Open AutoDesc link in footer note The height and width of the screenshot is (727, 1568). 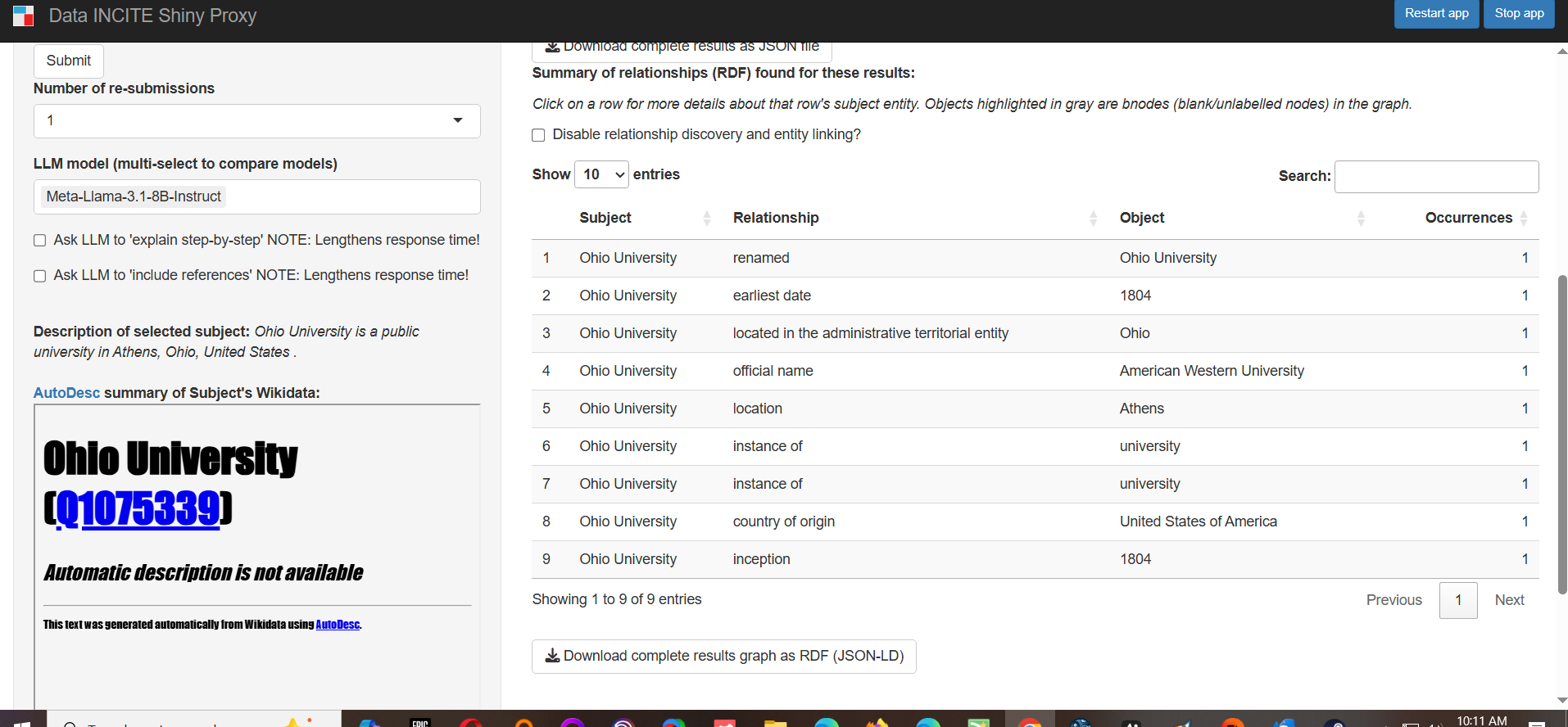point(338,625)
